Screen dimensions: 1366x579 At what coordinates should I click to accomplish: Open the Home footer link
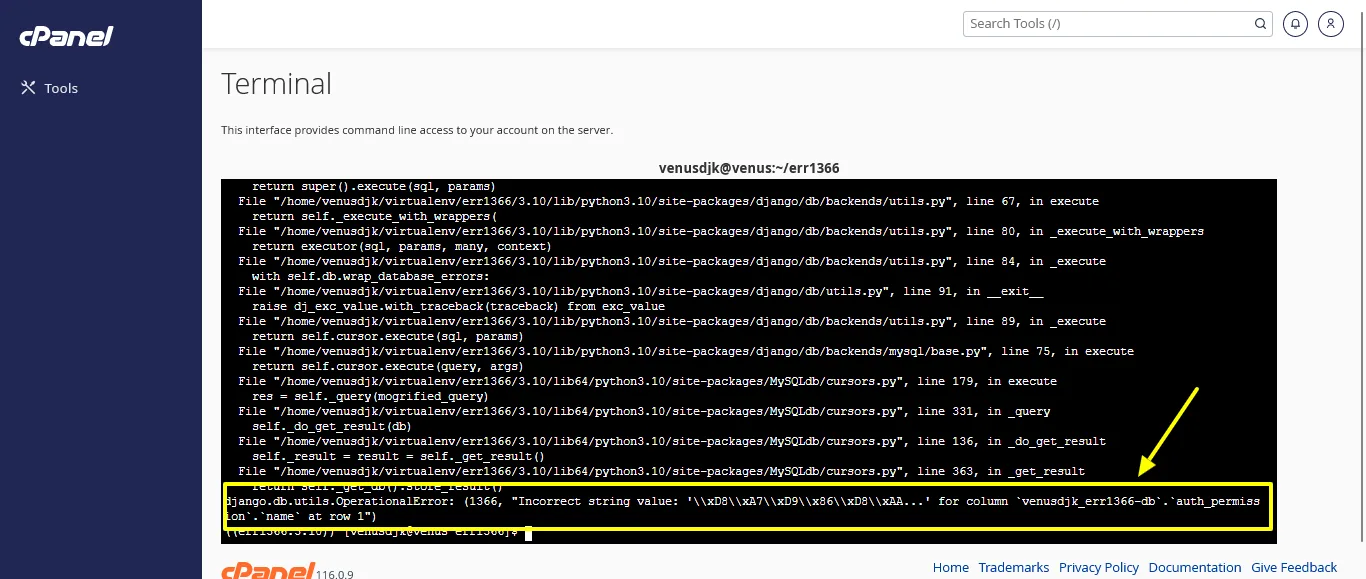[950, 567]
